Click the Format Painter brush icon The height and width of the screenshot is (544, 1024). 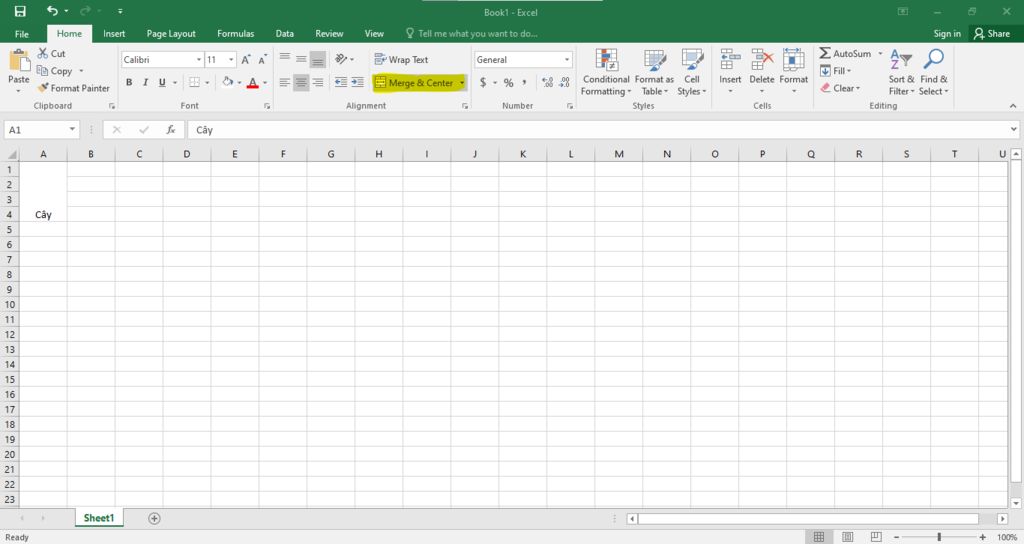click(x=43, y=88)
